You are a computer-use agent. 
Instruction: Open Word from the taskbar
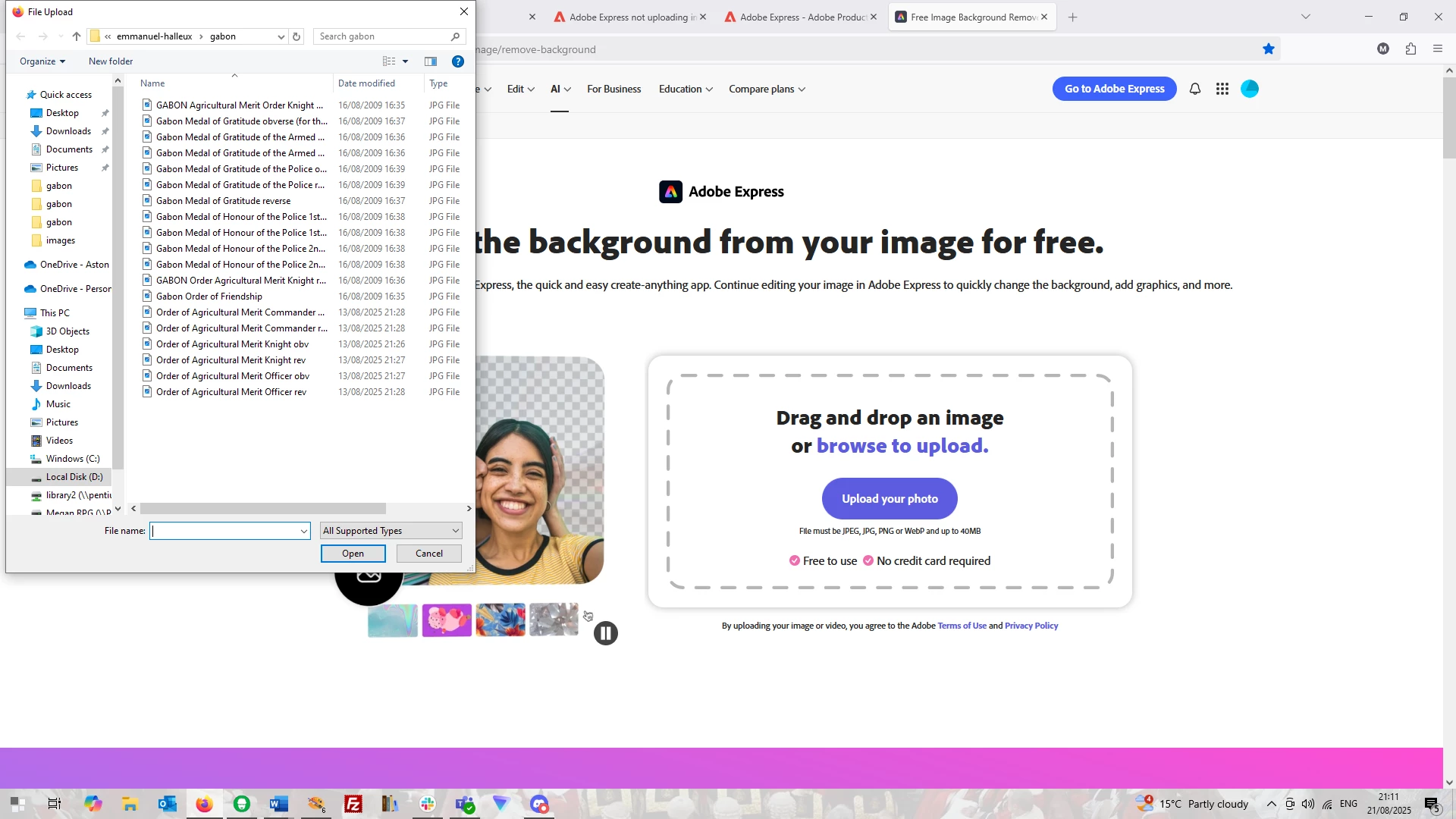pos(278,804)
